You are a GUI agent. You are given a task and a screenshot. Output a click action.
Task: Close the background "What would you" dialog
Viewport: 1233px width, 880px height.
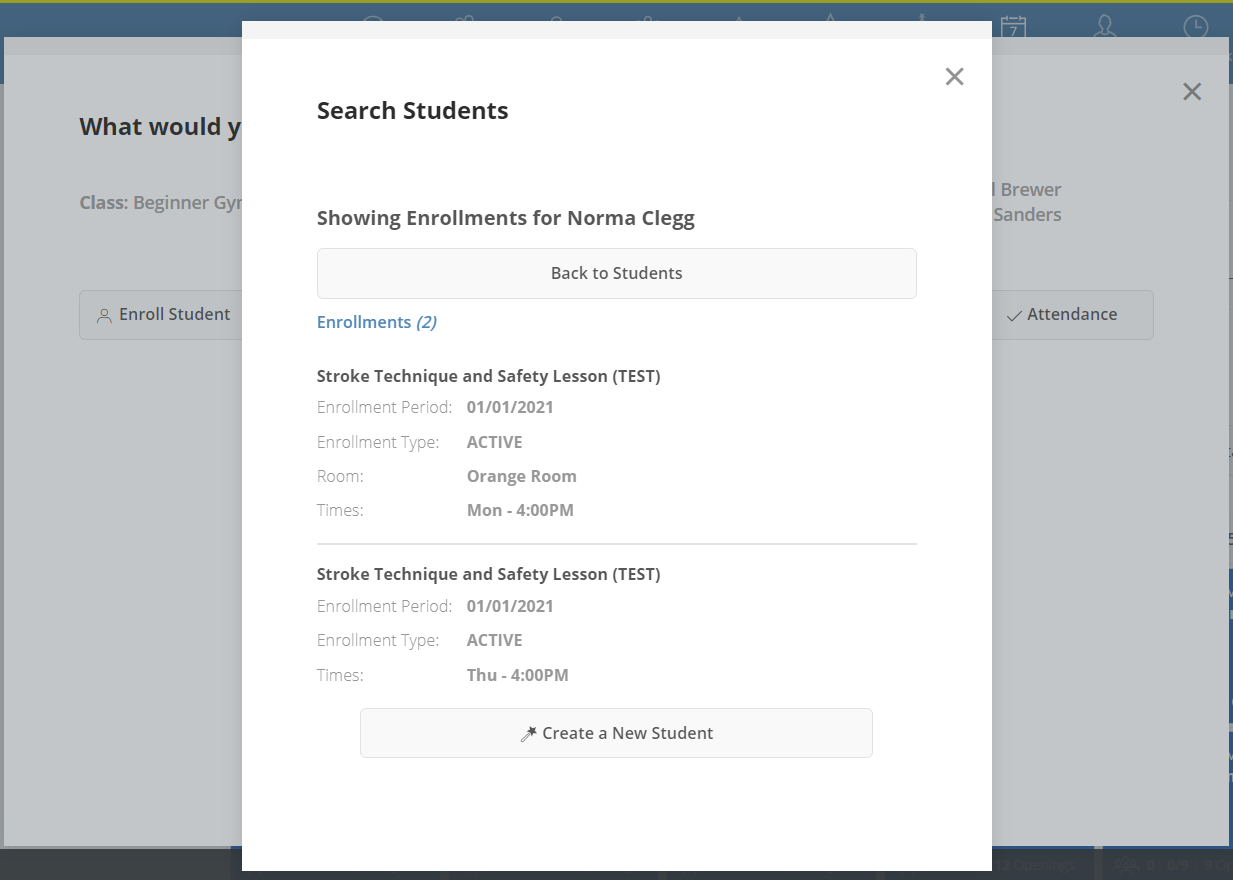pos(1191,92)
